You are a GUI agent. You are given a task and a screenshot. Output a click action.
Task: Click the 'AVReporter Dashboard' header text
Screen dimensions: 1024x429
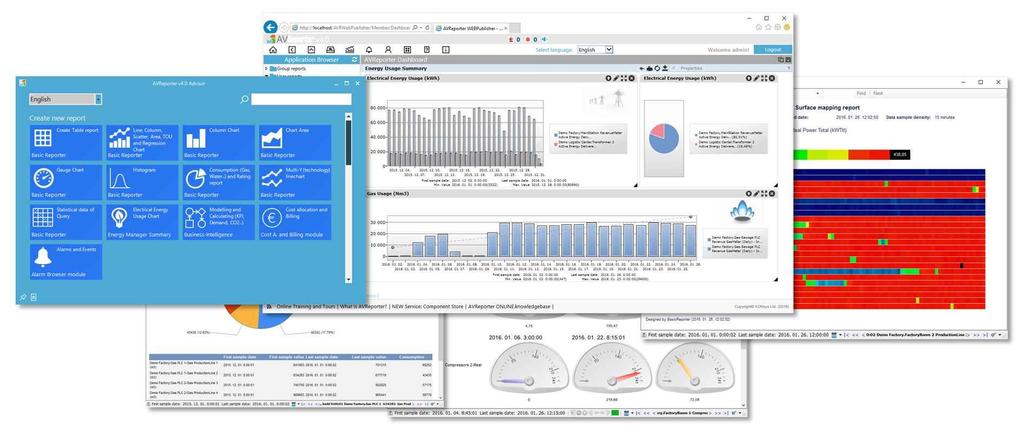398,59
